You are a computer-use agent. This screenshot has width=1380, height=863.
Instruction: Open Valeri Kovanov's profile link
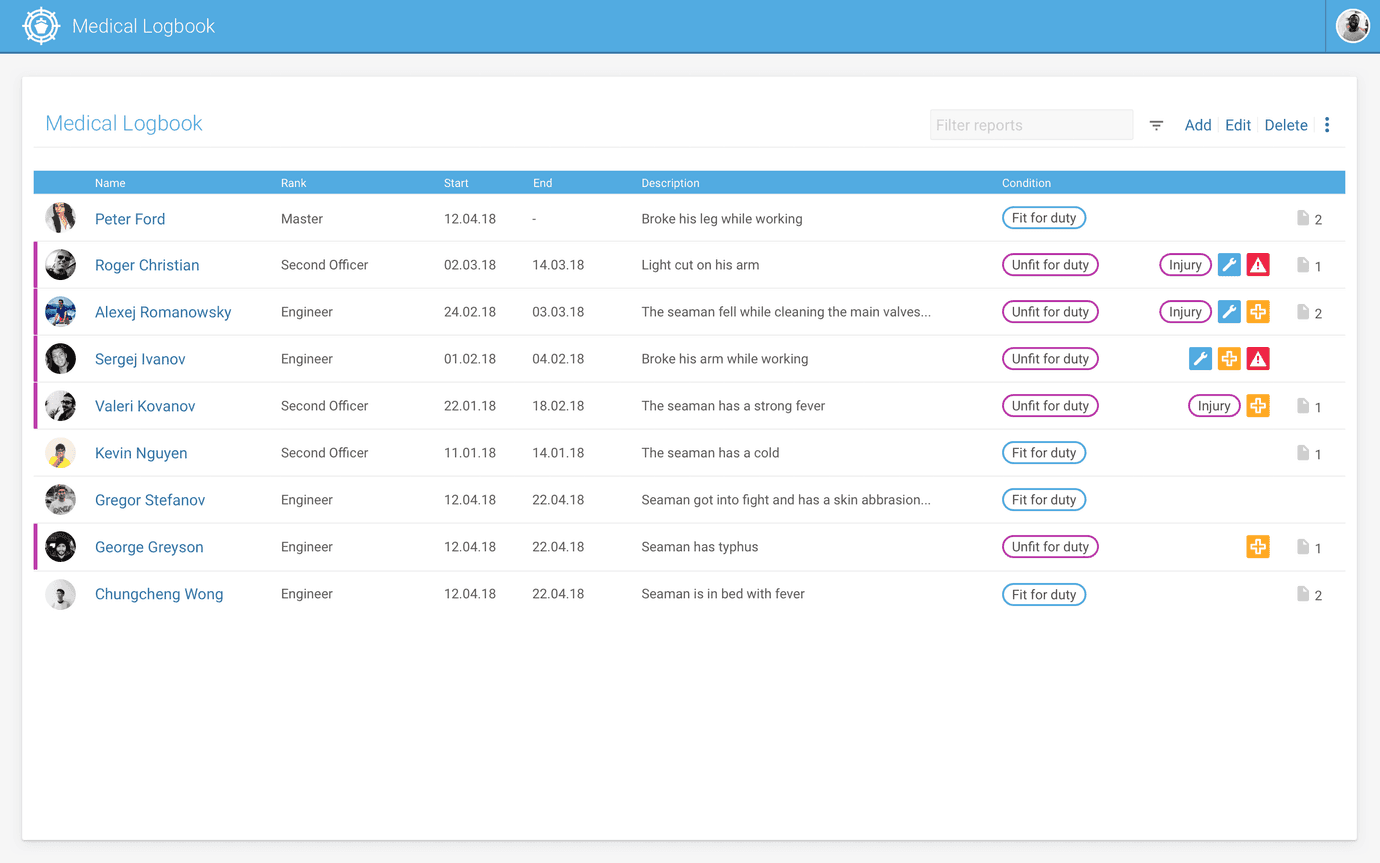145,406
